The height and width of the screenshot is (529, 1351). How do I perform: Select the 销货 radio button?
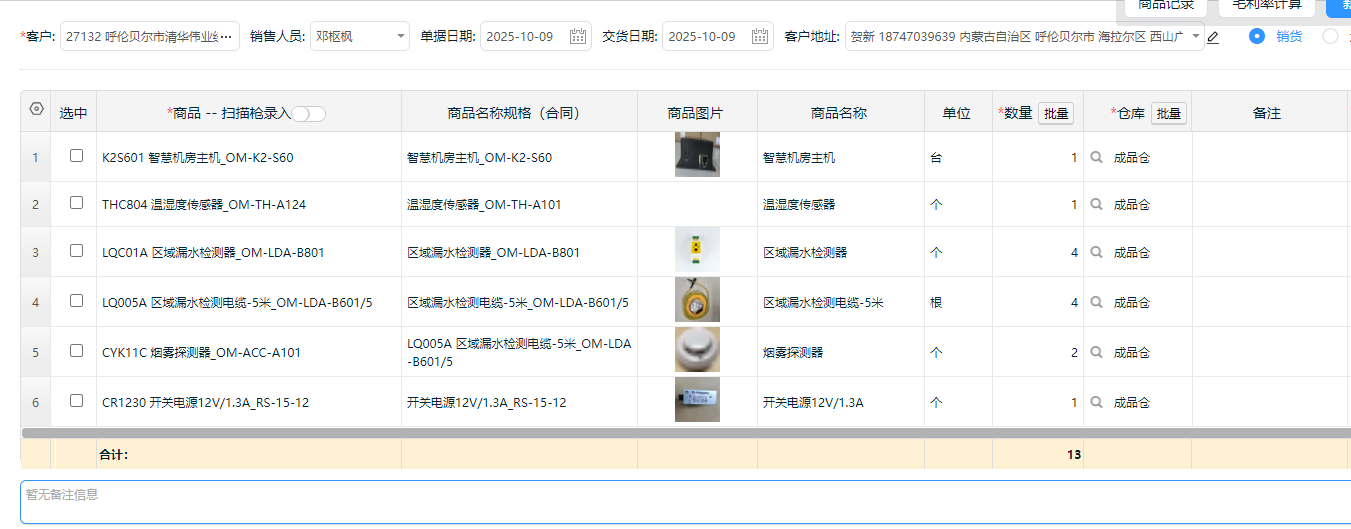(x=1257, y=36)
